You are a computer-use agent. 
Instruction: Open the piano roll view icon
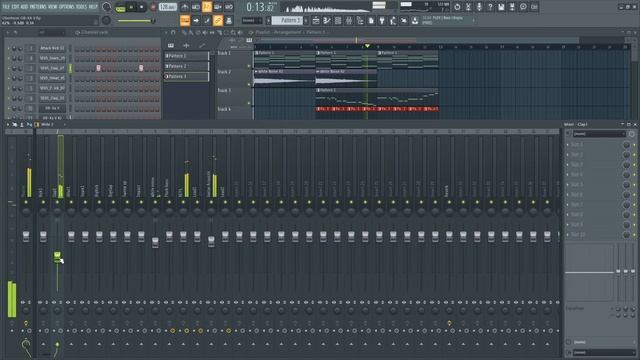tap(327, 20)
